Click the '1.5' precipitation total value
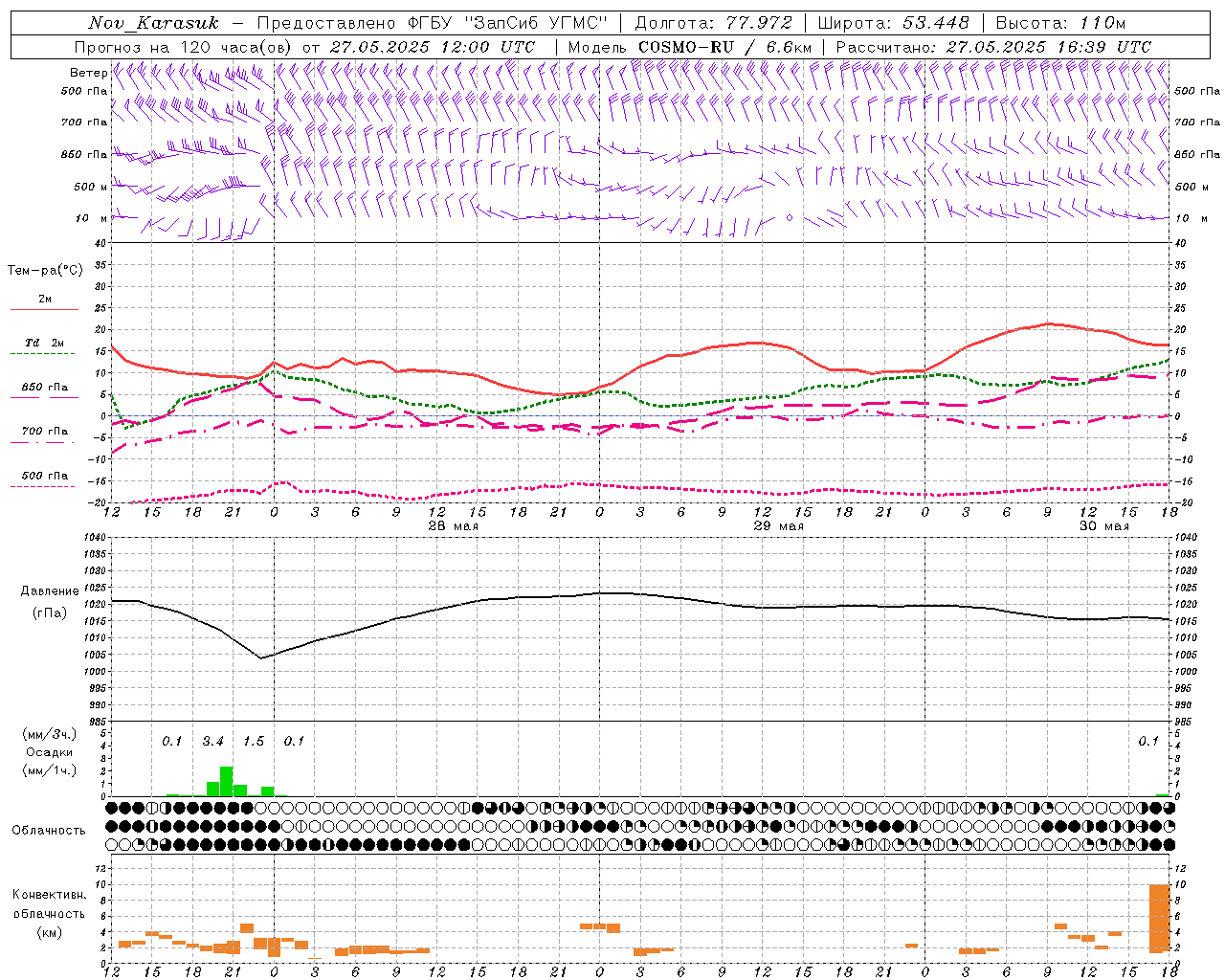The image size is (1225, 980). [253, 742]
